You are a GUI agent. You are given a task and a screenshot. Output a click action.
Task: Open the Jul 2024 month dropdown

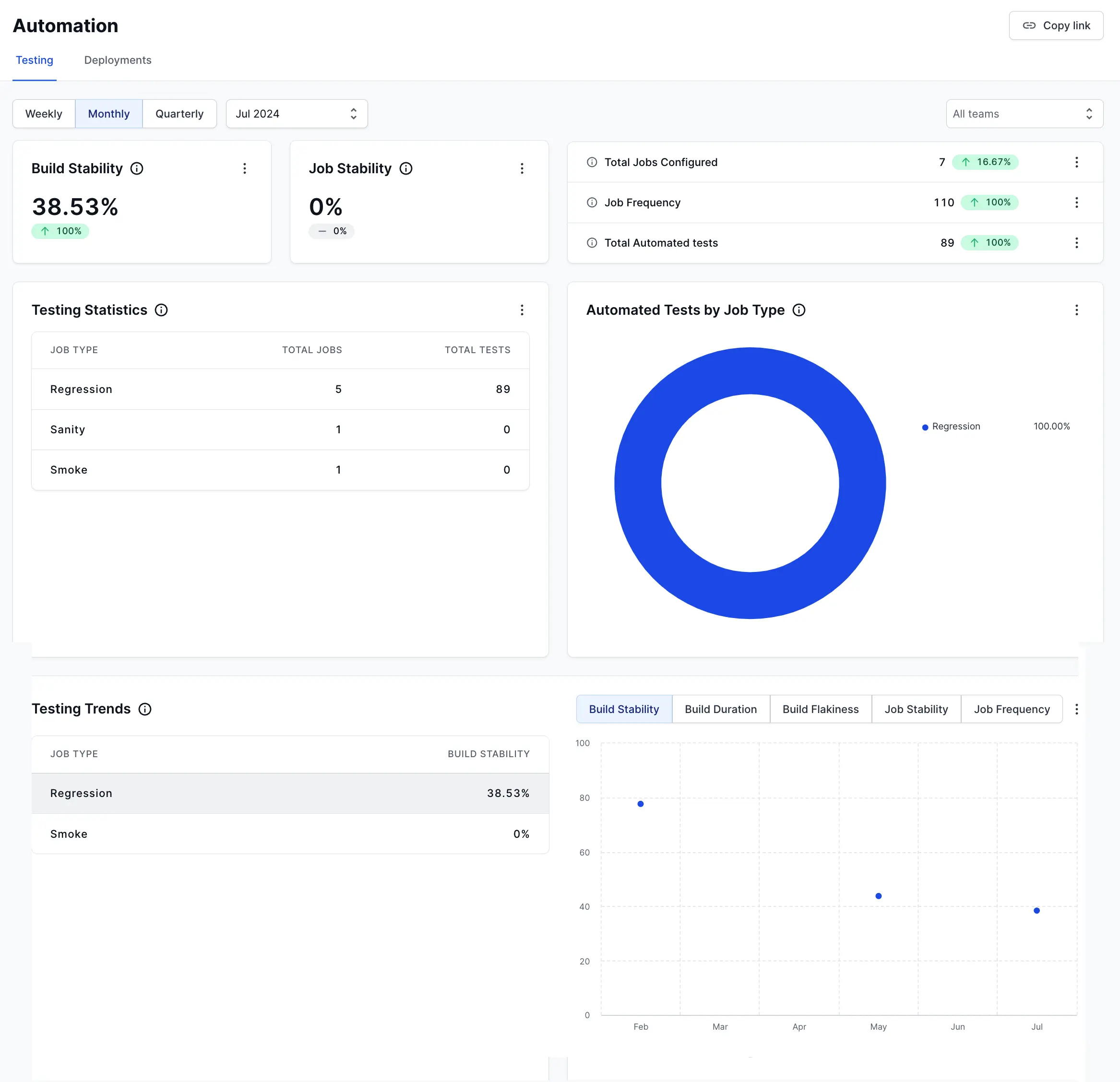[297, 114]
